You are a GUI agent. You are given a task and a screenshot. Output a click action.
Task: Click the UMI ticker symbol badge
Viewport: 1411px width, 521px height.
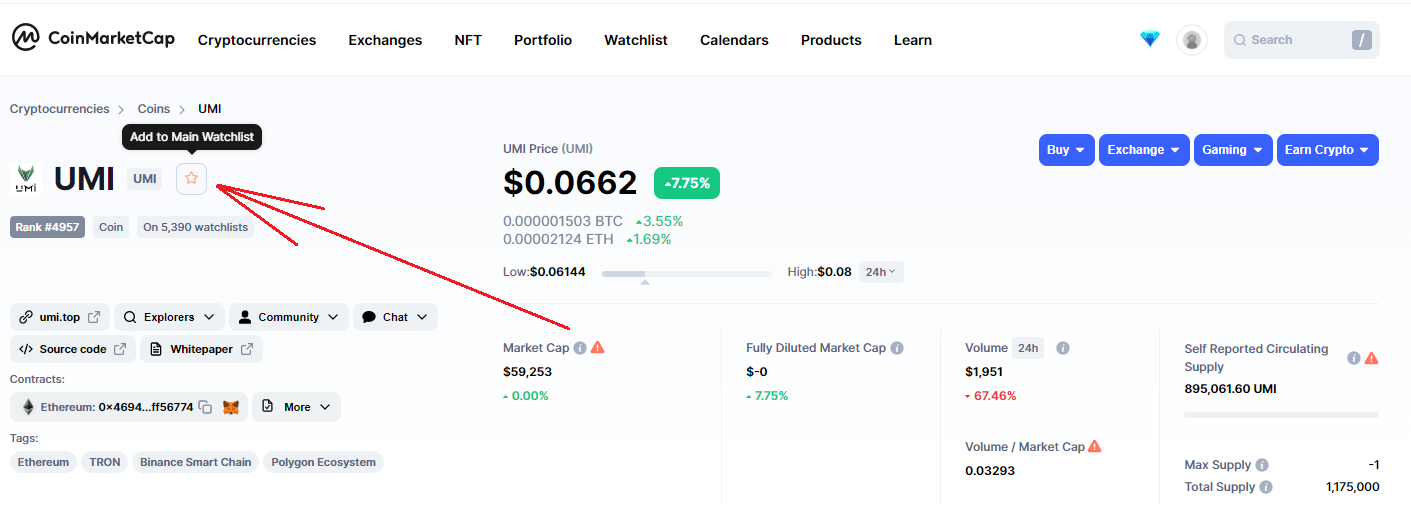pyautogui.click(x=145, y=179)
